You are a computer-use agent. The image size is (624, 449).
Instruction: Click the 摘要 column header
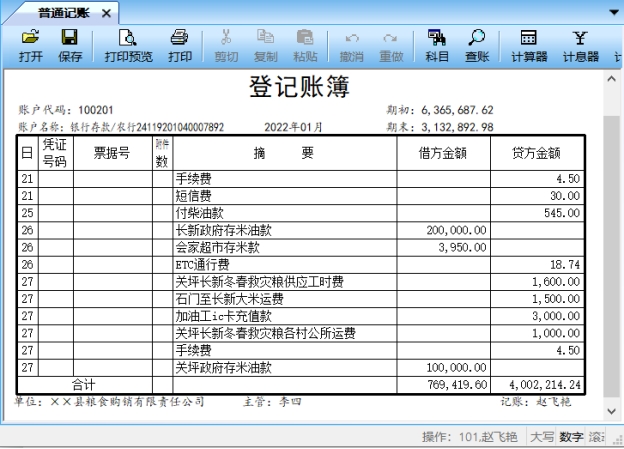click(283, 153)
